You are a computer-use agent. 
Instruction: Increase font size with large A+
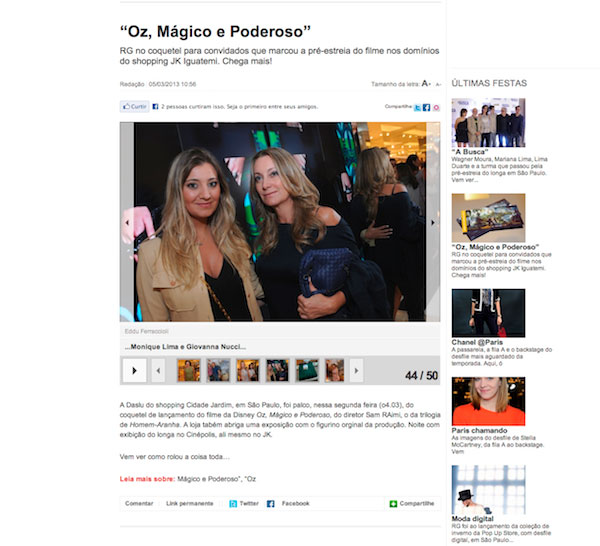pyautogui.click(x=426, y=83)
